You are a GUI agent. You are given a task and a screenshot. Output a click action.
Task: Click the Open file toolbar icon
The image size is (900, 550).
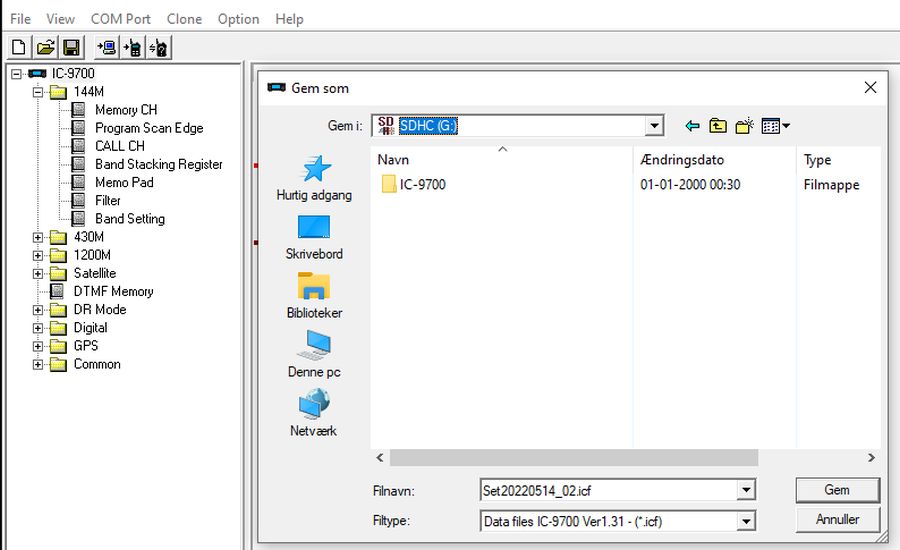pyautogui.click(x=45, y=47)
